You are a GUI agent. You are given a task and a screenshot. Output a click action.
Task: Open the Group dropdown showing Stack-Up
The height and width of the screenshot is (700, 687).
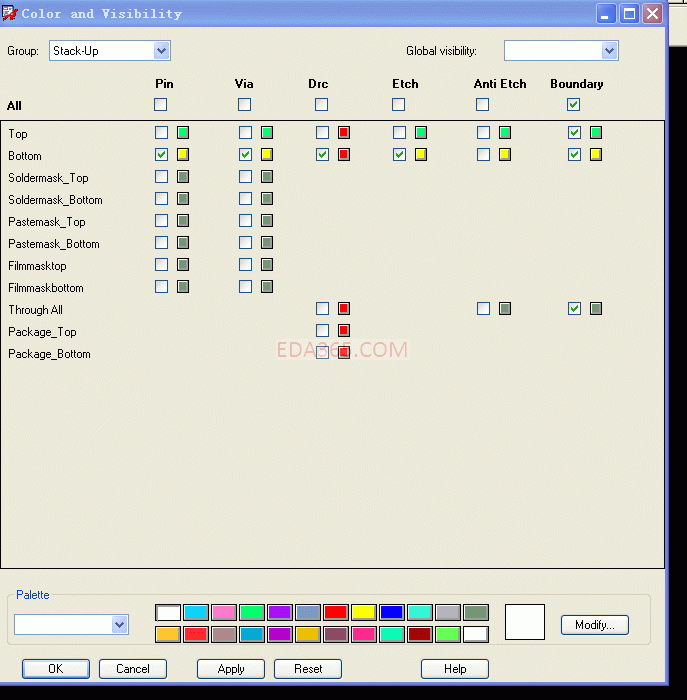(110, 51)
